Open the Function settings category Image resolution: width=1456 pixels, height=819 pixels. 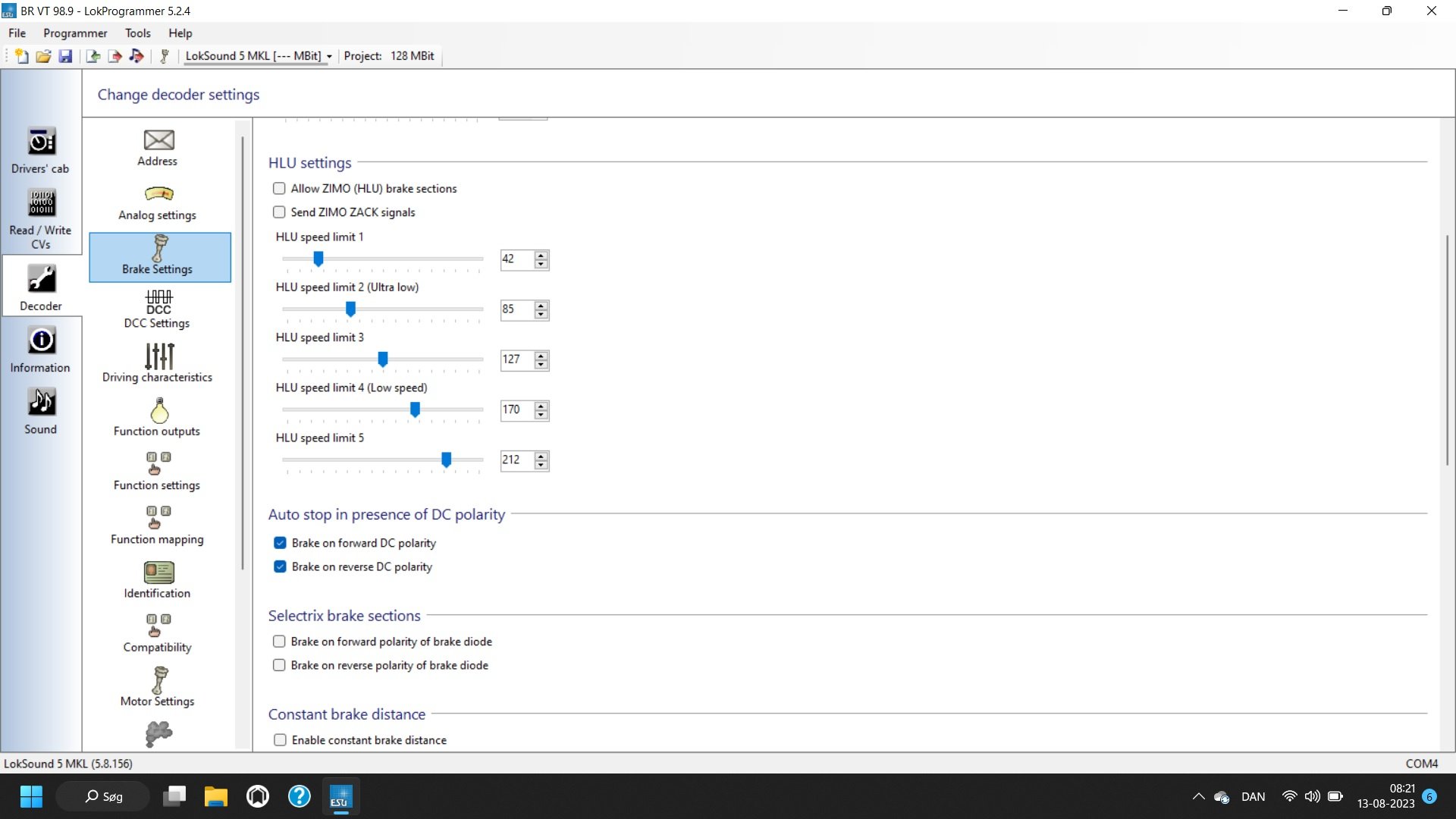coord(158,471)
